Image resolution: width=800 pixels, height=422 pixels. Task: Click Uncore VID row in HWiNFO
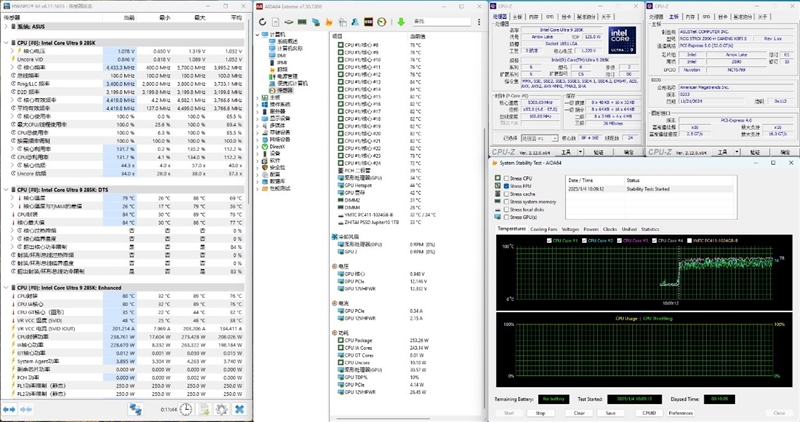[122, 59]
